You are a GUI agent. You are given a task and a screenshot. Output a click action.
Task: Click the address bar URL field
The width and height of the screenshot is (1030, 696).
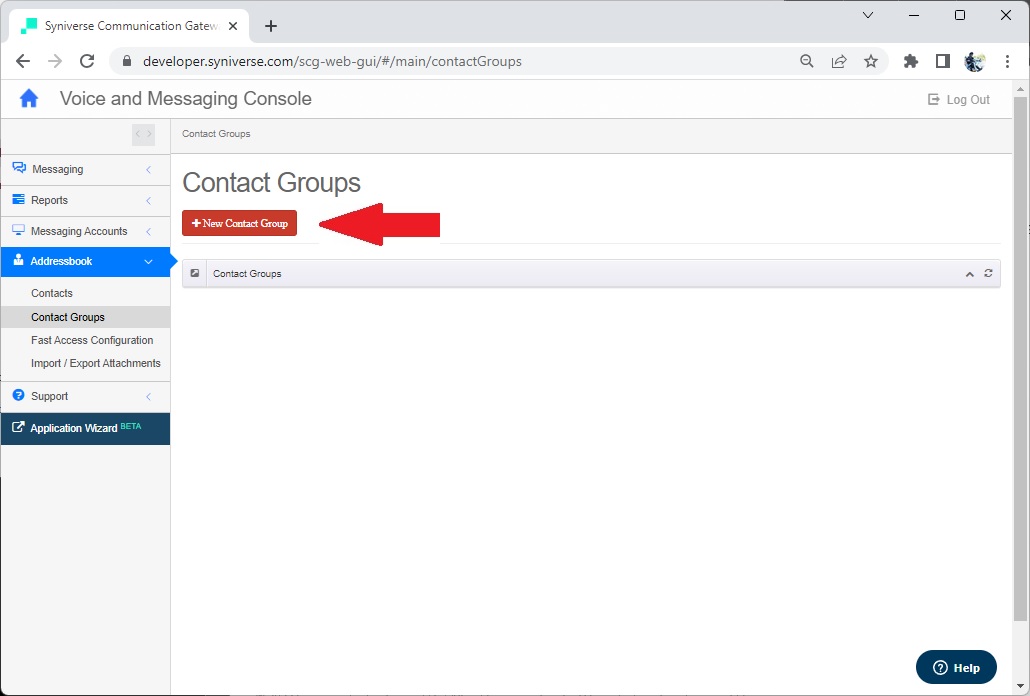click(332, 61)
